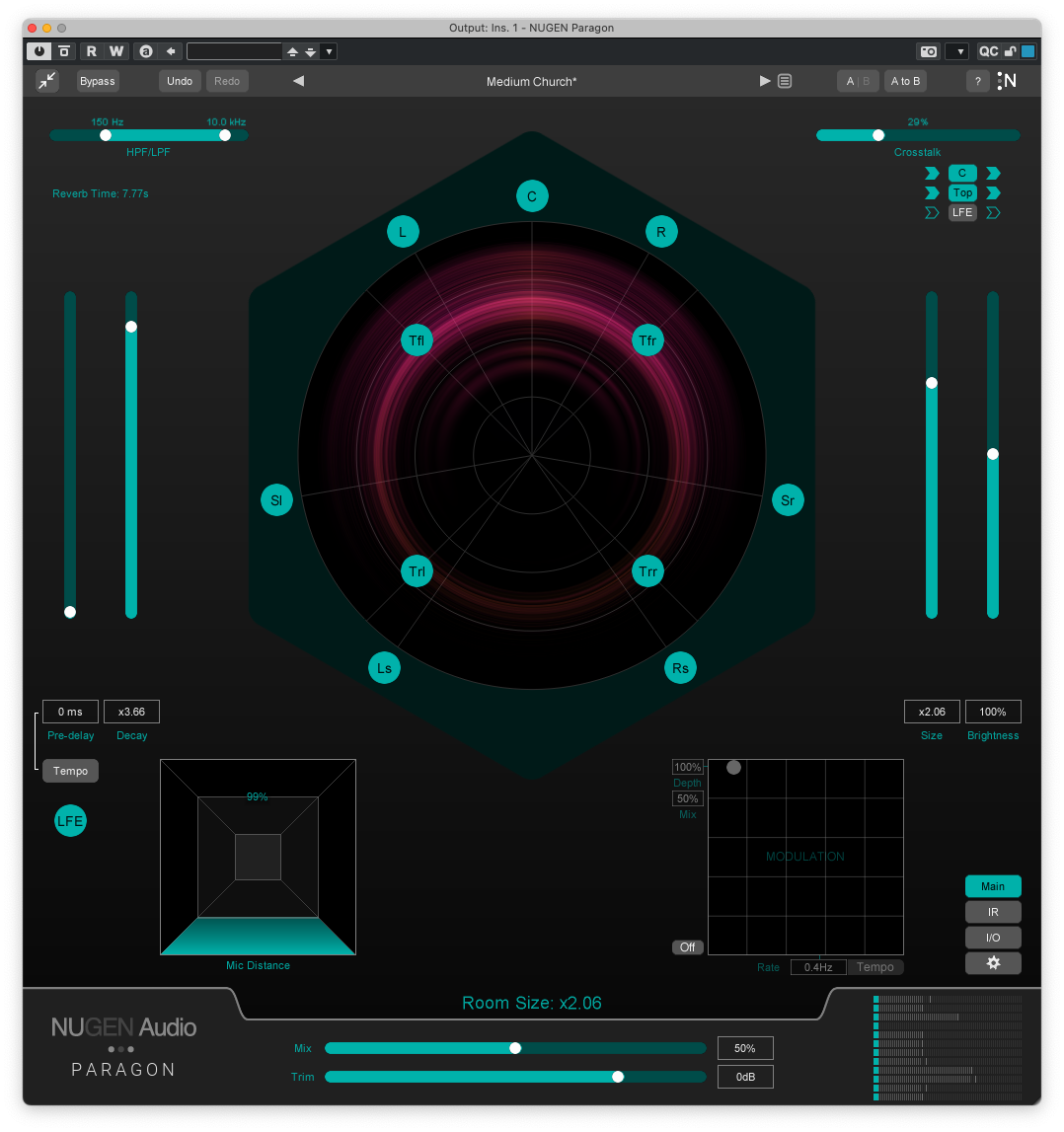1064x1132 pixels.
Task: Enable Tempo sync for pre-delay
Action: pos(70,771)
